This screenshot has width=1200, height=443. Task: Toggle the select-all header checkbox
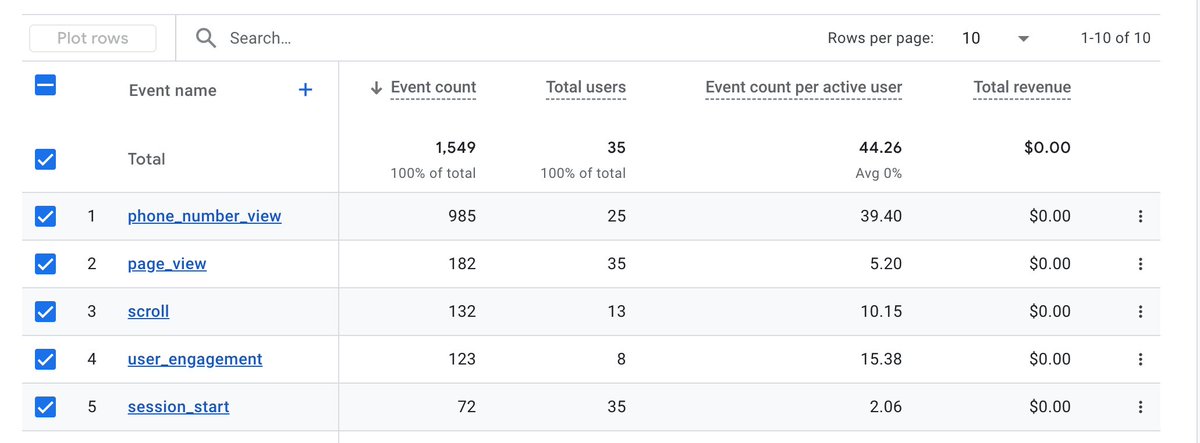click(45, 86)
